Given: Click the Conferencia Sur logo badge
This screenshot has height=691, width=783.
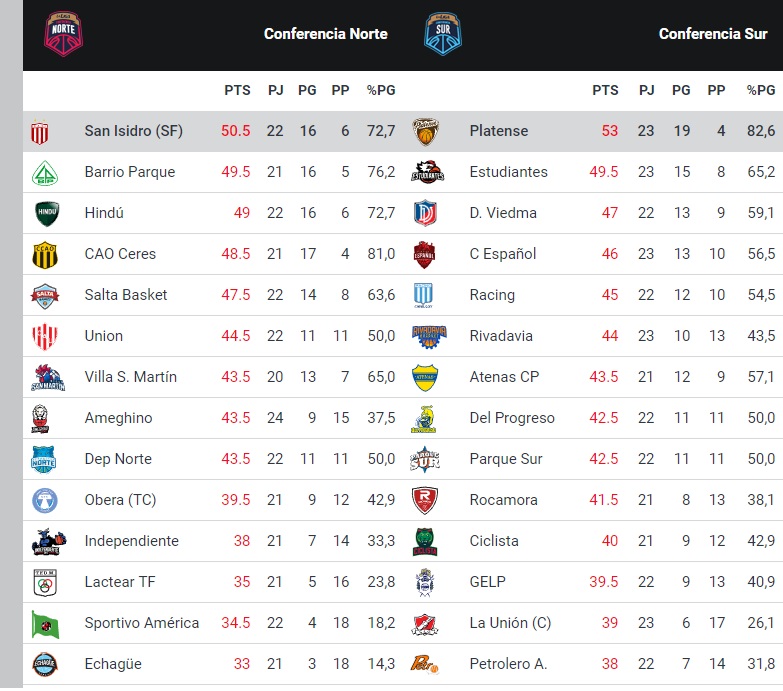Looking at the screenshot, I should 443,33.
